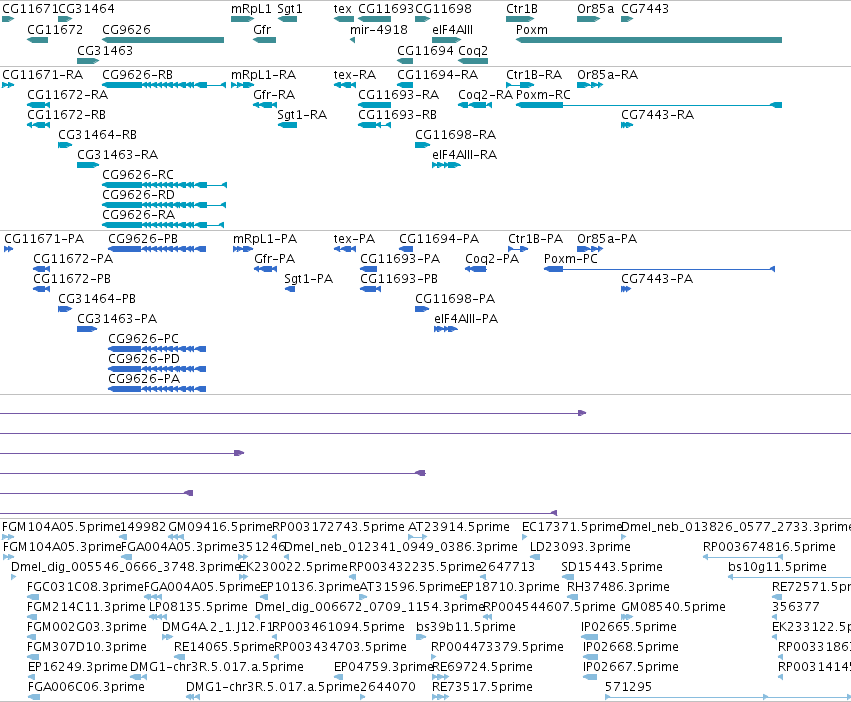Screen dimensions: 851x702
Task: Click the Ctr1B-RA transcript label
Action: pyautogui.click(x=534, y=74)
